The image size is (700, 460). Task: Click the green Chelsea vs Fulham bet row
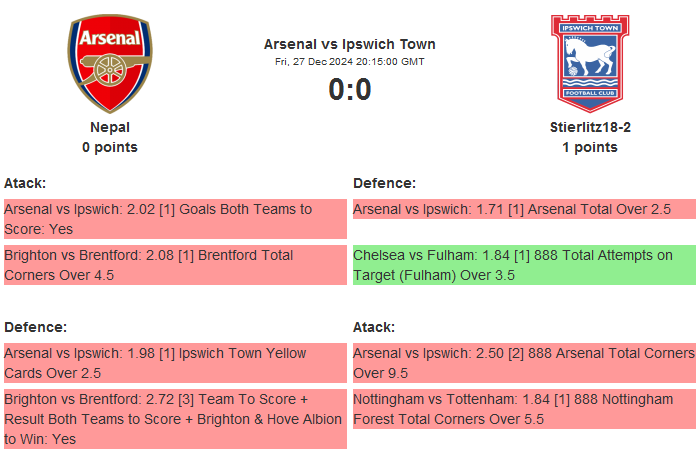pyautogui.click(x=524, y=265)
